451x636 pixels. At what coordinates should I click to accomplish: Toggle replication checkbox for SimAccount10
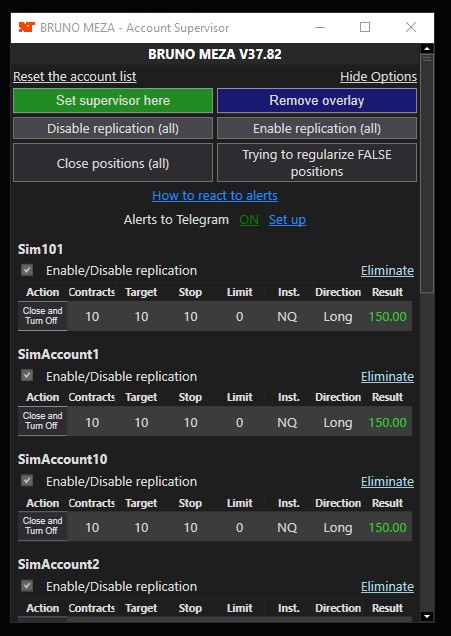pyautogui.click(x=27, y=481)
